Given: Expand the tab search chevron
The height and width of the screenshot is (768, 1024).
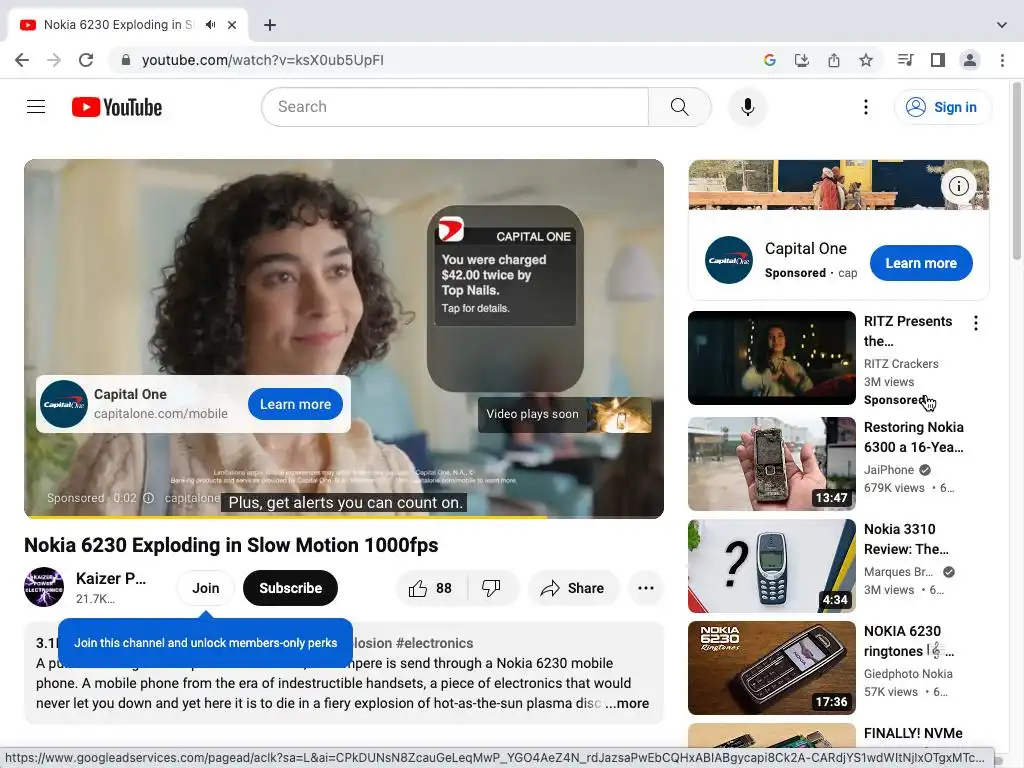Looking at the screenshot, I should tap(1002, 25).
